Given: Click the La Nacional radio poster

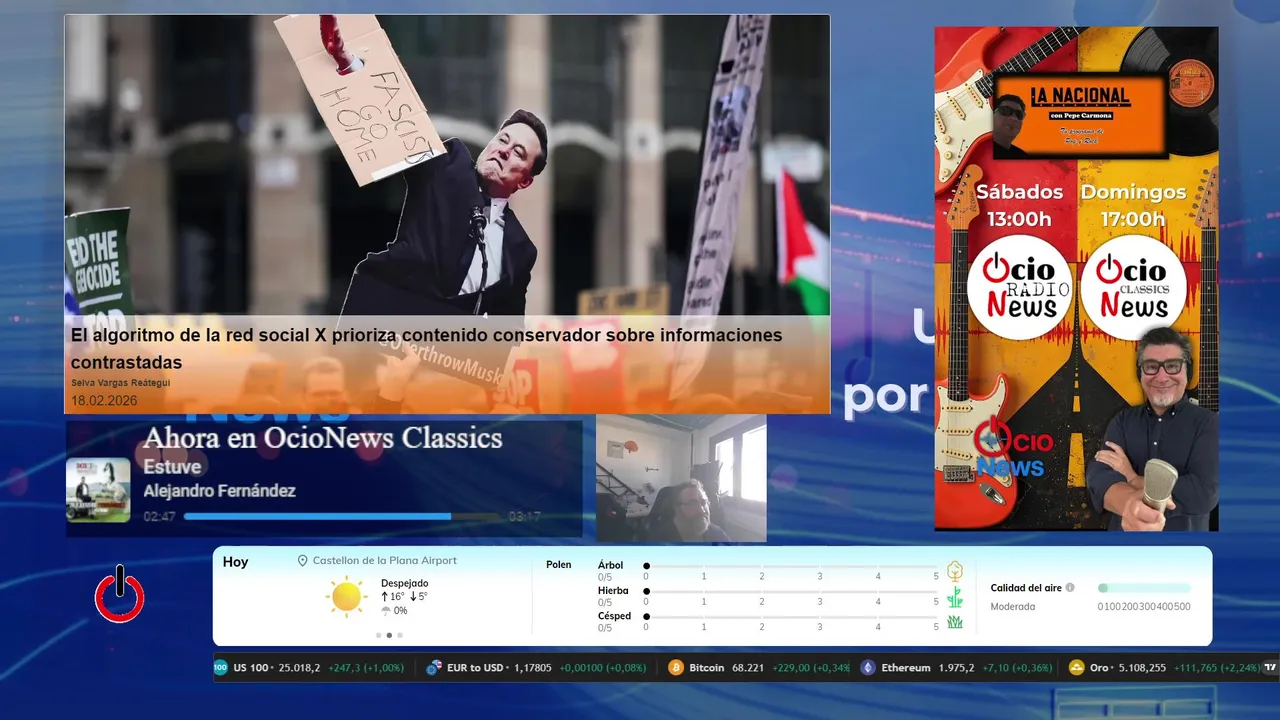Looking at the screenshot, I should click(x=1076, y=278).
